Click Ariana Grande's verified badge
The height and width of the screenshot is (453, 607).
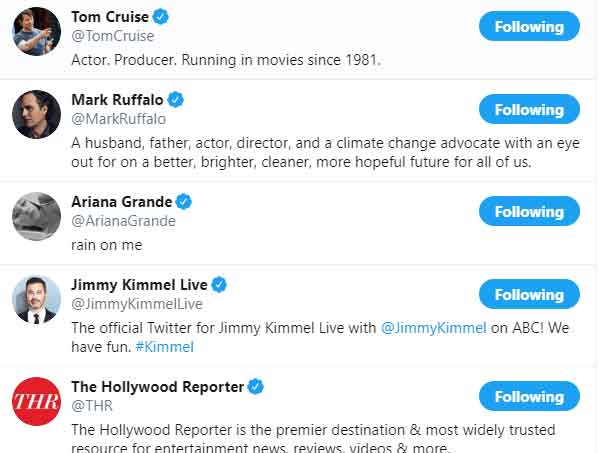(184, 201)
